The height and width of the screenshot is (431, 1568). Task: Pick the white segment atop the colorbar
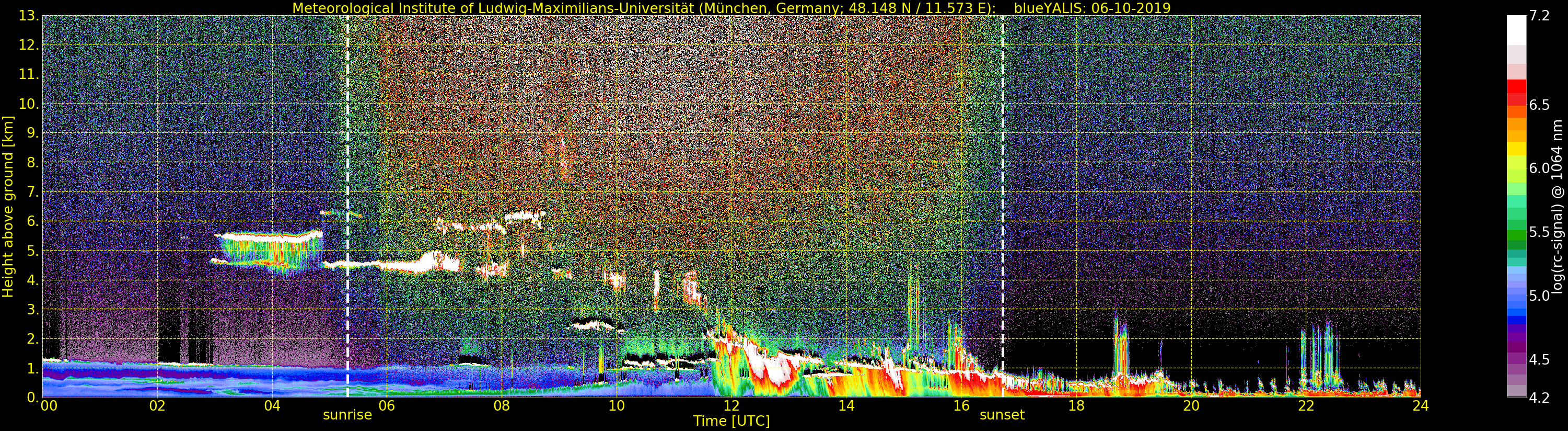[1516, 30]
